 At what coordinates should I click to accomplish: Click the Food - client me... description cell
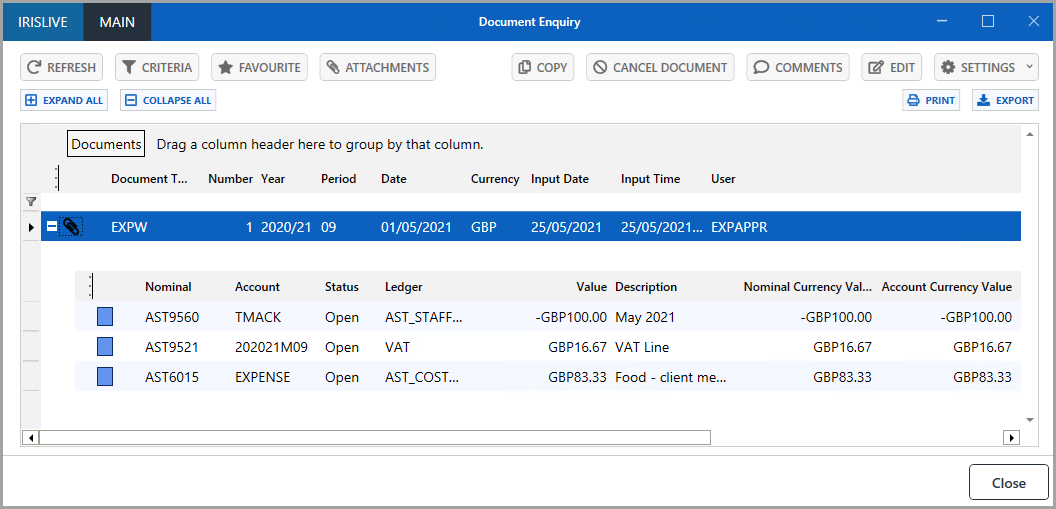coord(671,378)
